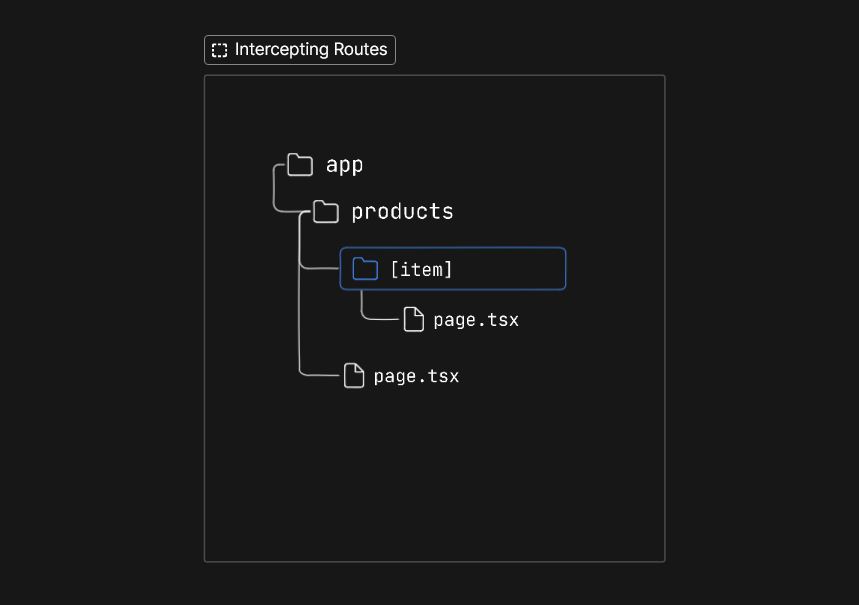Collapse the products folder node
This screenshot has width=859, height=605.
[325, 211]
